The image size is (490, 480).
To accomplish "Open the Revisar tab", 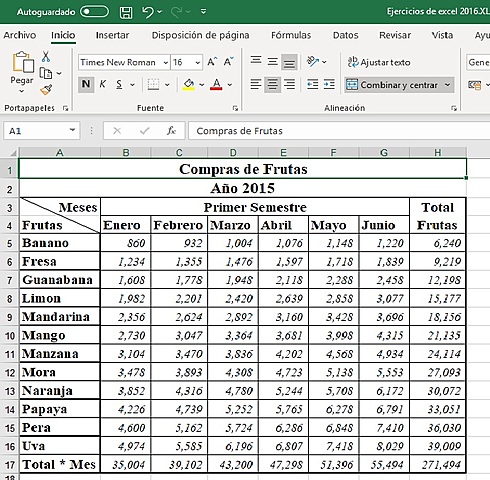I will pos(395,35).
